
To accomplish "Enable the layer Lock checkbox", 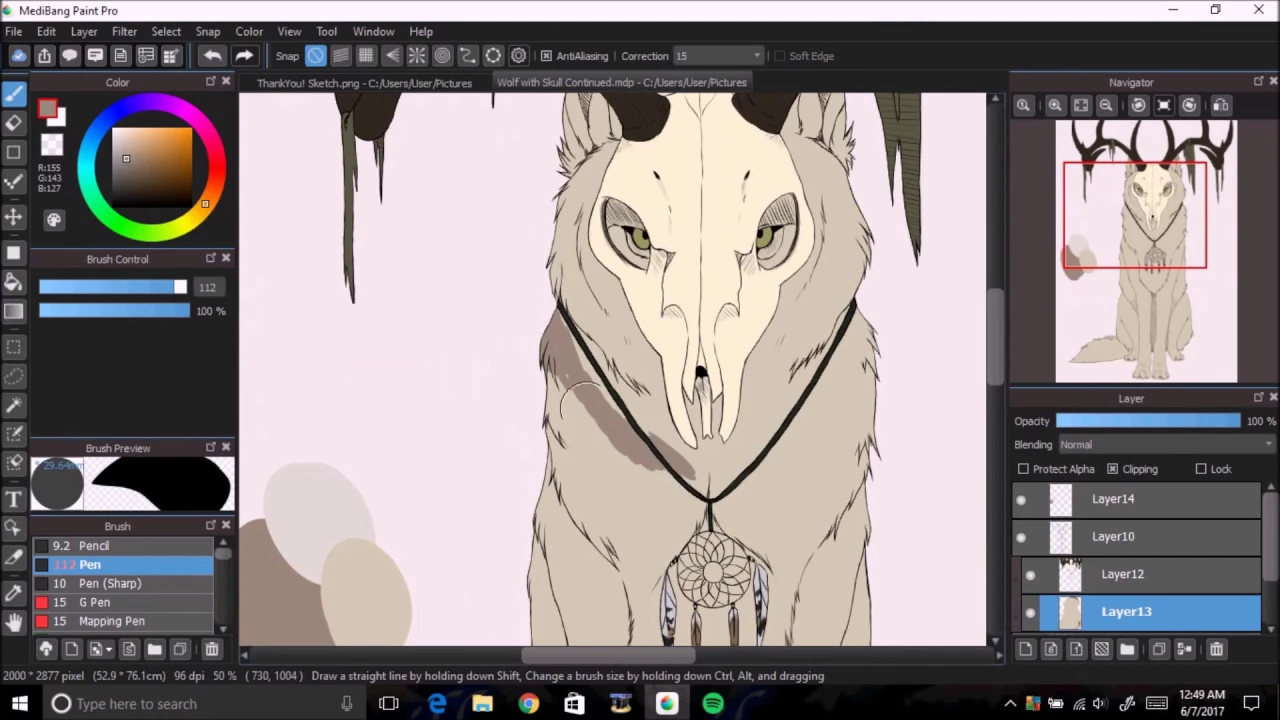I will point(1201,469).
